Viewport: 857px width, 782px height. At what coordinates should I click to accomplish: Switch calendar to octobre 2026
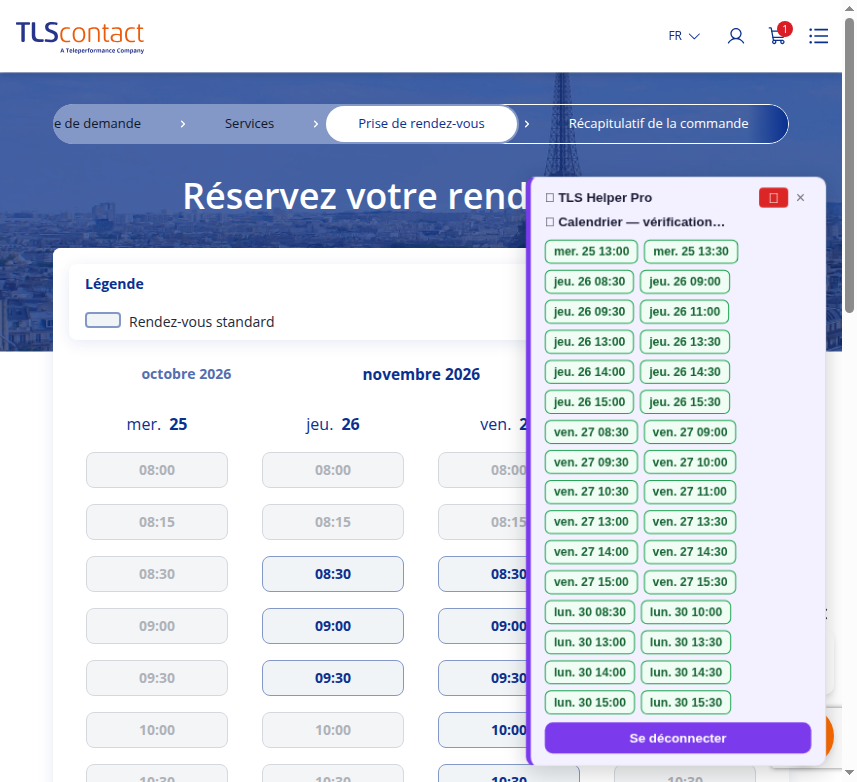click(186, 374)
